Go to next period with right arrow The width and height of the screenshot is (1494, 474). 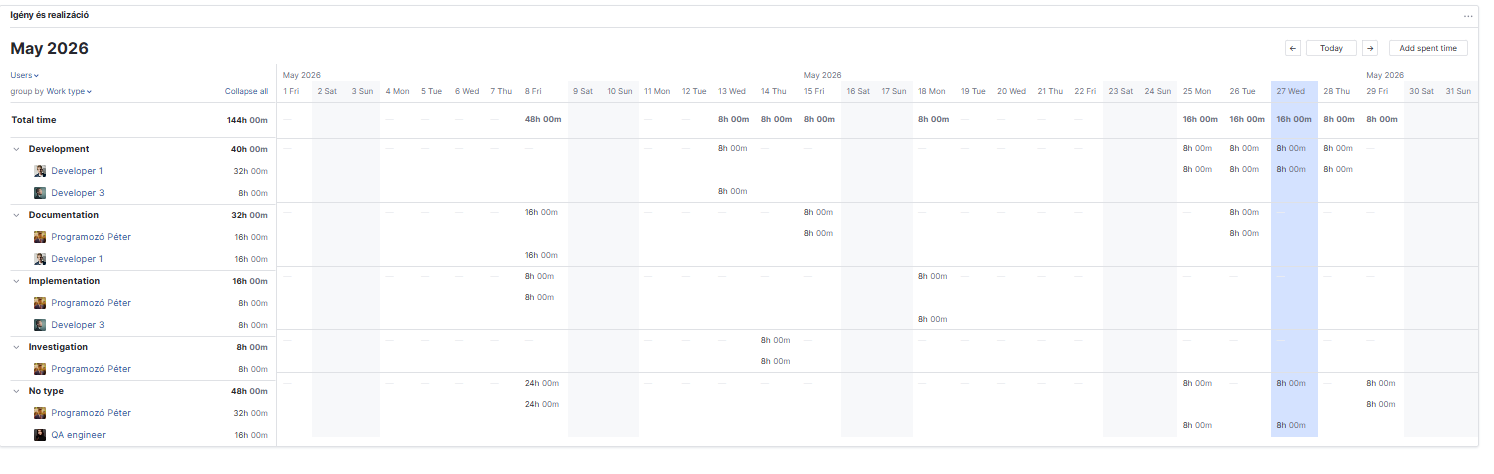[1370, 48]
